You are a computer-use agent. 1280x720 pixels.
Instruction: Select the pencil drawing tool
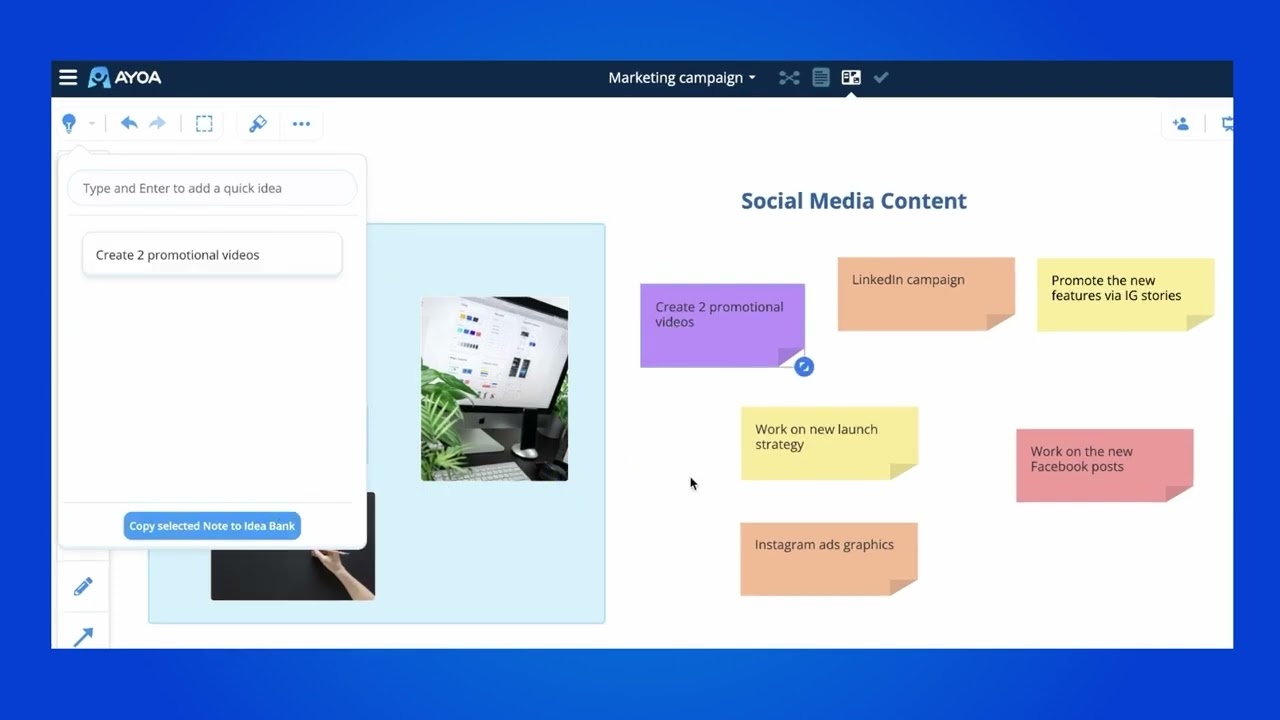click(83, 586)
